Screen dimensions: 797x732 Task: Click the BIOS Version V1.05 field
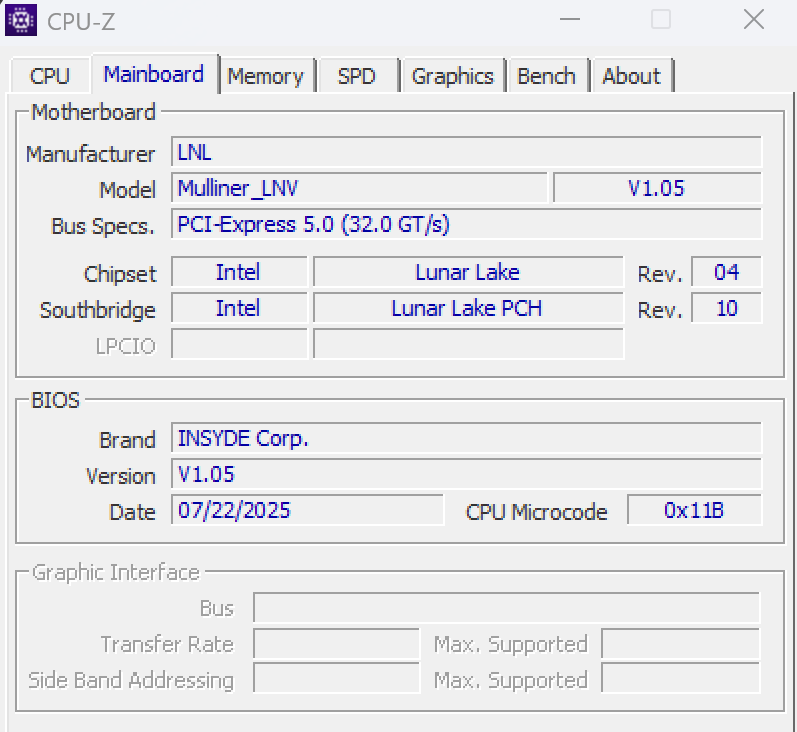(x=466, y=474)
